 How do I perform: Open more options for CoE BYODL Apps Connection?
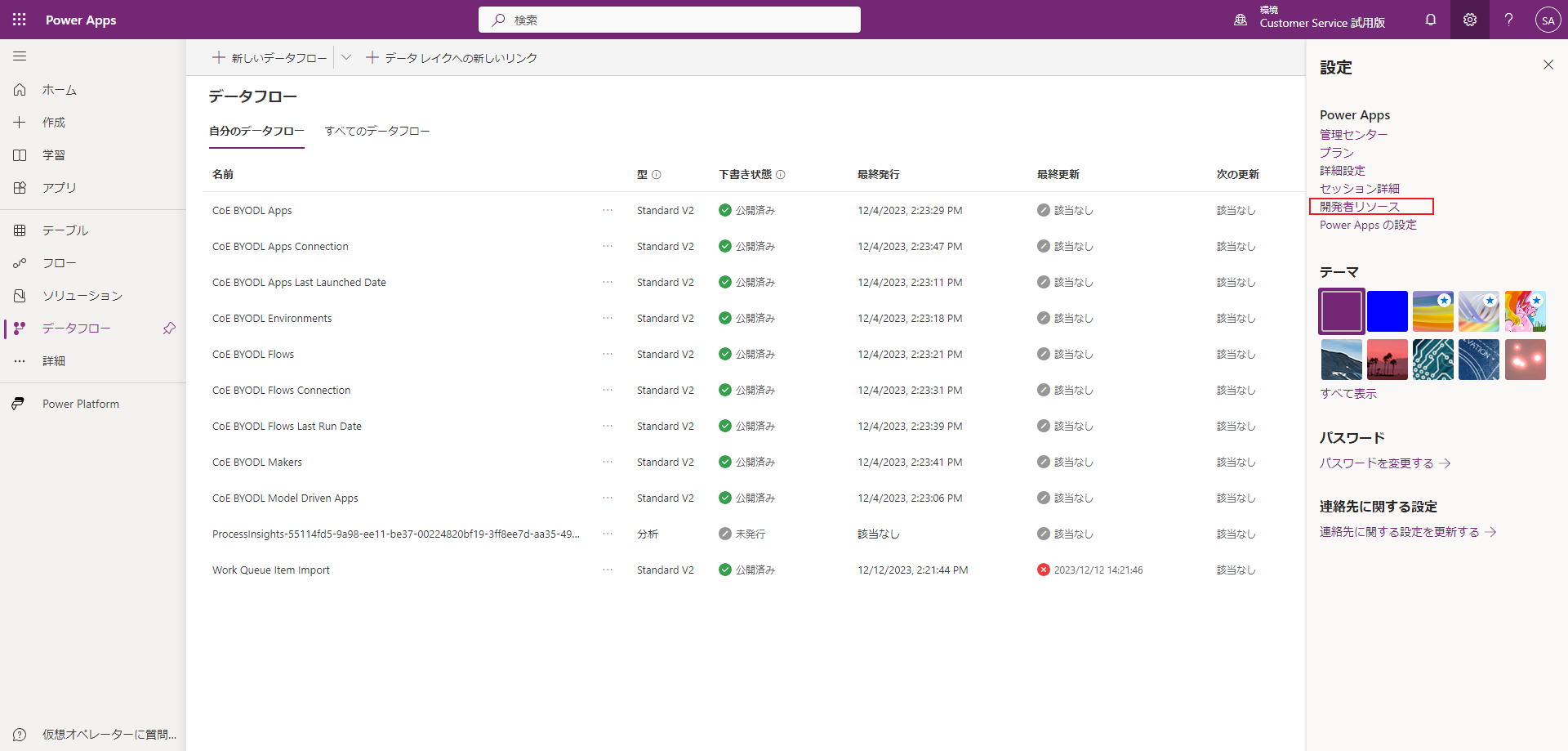click(608, 246)
